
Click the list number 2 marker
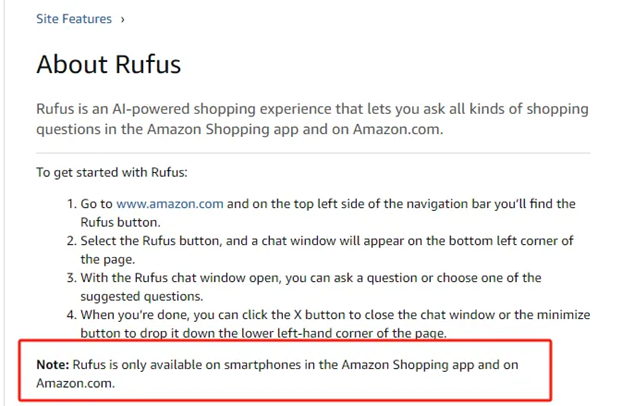(72, 241)
